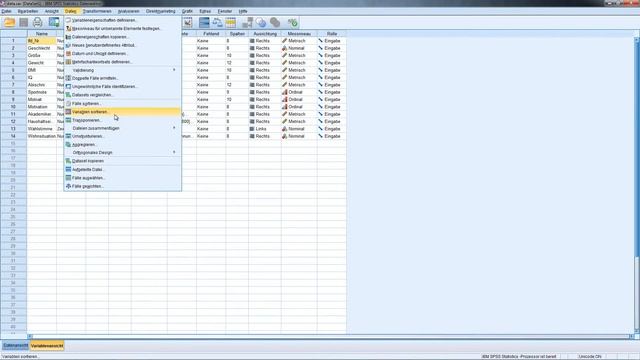Click the Use Variable Sets toolbar icon
This screenshot has width=640, height=360.
coord(261,22)
